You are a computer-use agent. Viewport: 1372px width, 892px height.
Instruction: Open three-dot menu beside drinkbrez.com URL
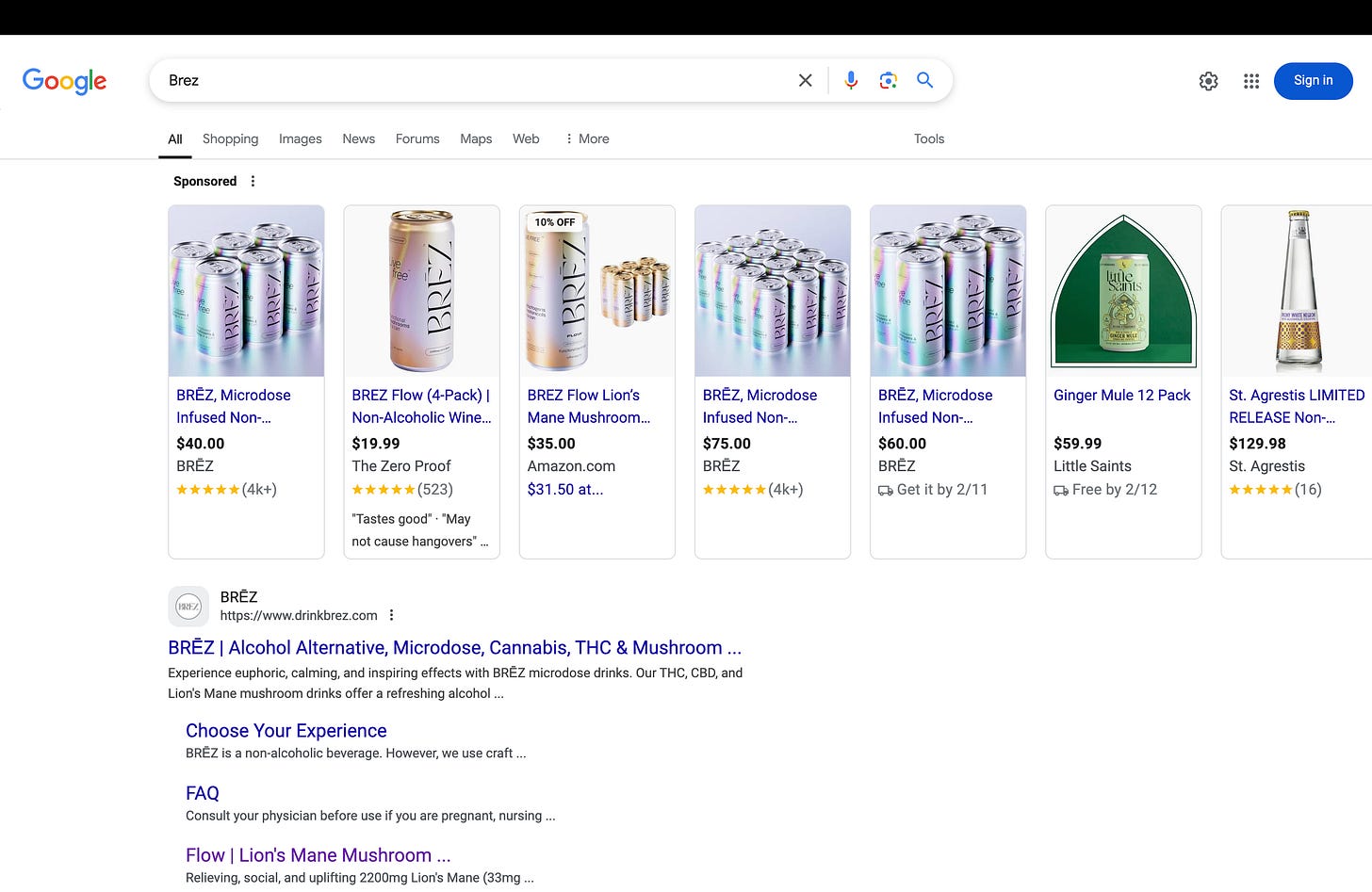(x=391, y=615)
